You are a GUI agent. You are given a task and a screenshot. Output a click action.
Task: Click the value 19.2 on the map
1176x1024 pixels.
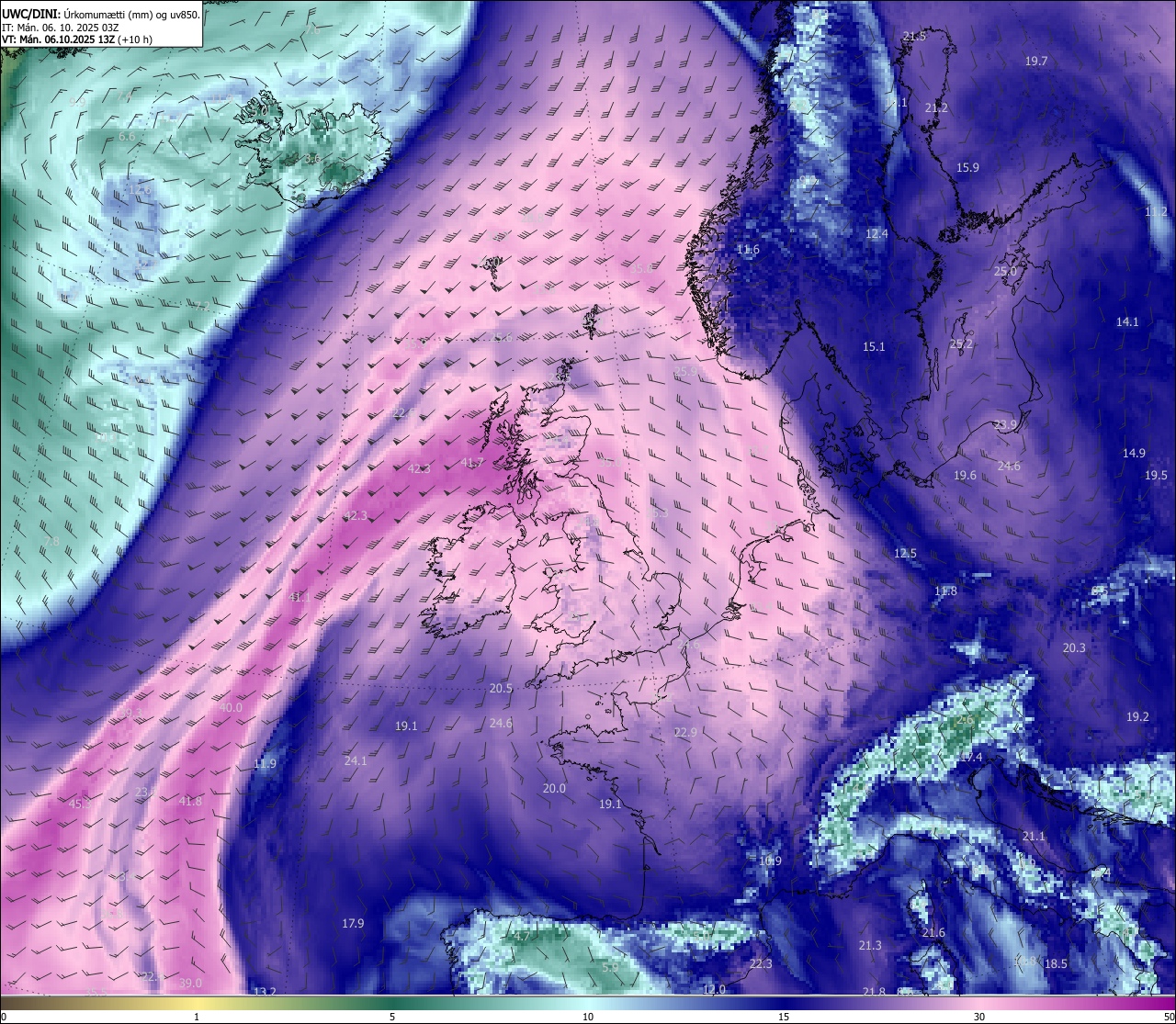[x=1137, y=716]
